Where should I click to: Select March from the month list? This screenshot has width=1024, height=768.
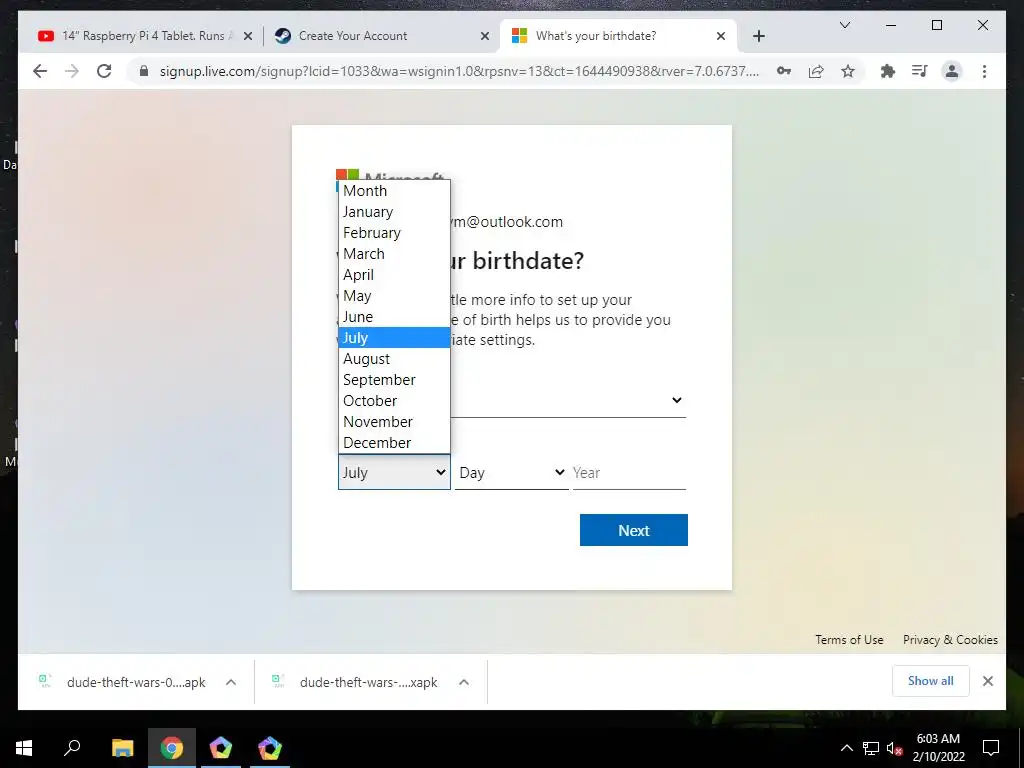click(x=394, y=253)
